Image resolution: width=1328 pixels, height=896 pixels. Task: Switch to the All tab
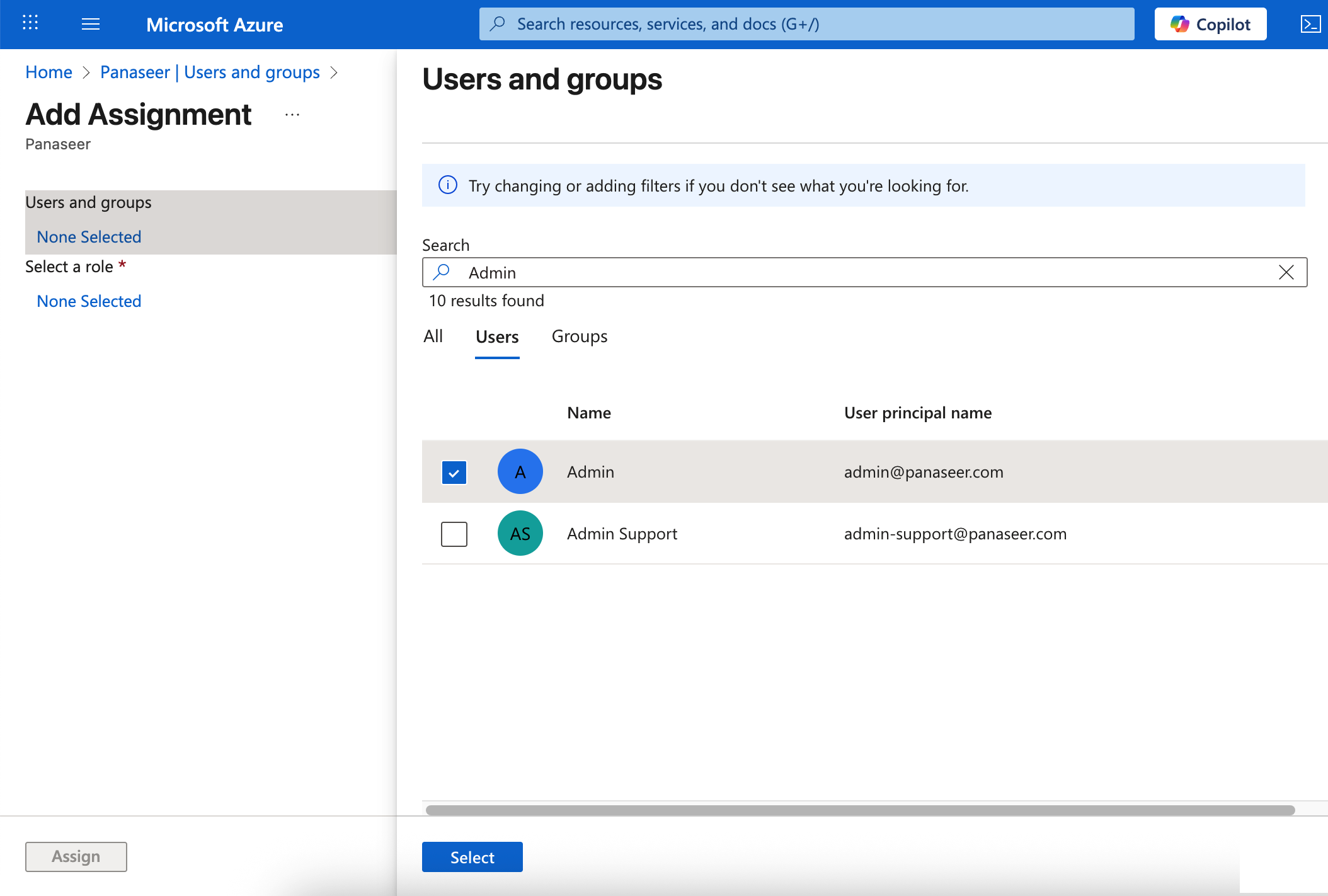point(433,336)
